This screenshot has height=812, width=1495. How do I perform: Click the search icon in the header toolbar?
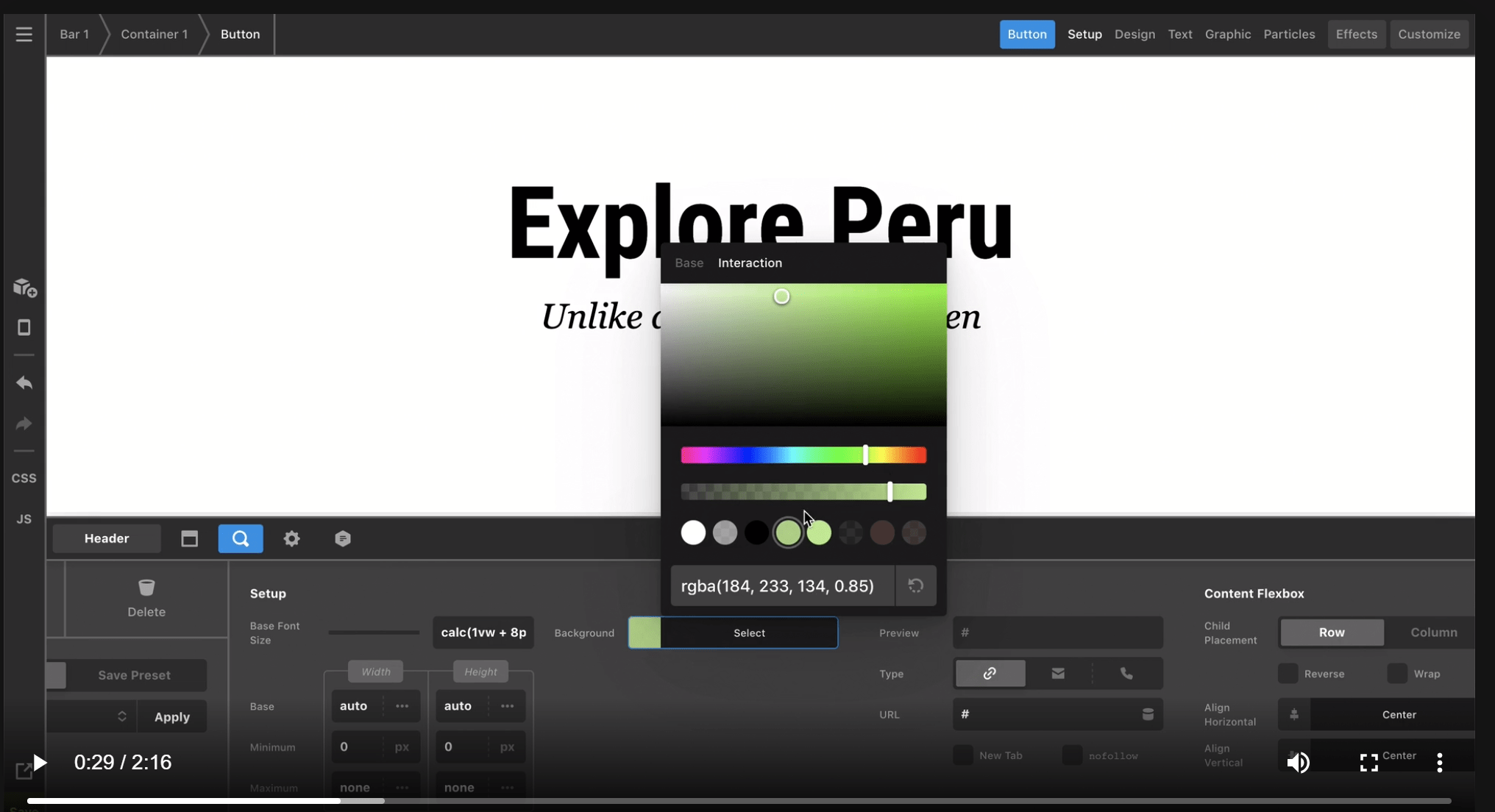point(240,539)
